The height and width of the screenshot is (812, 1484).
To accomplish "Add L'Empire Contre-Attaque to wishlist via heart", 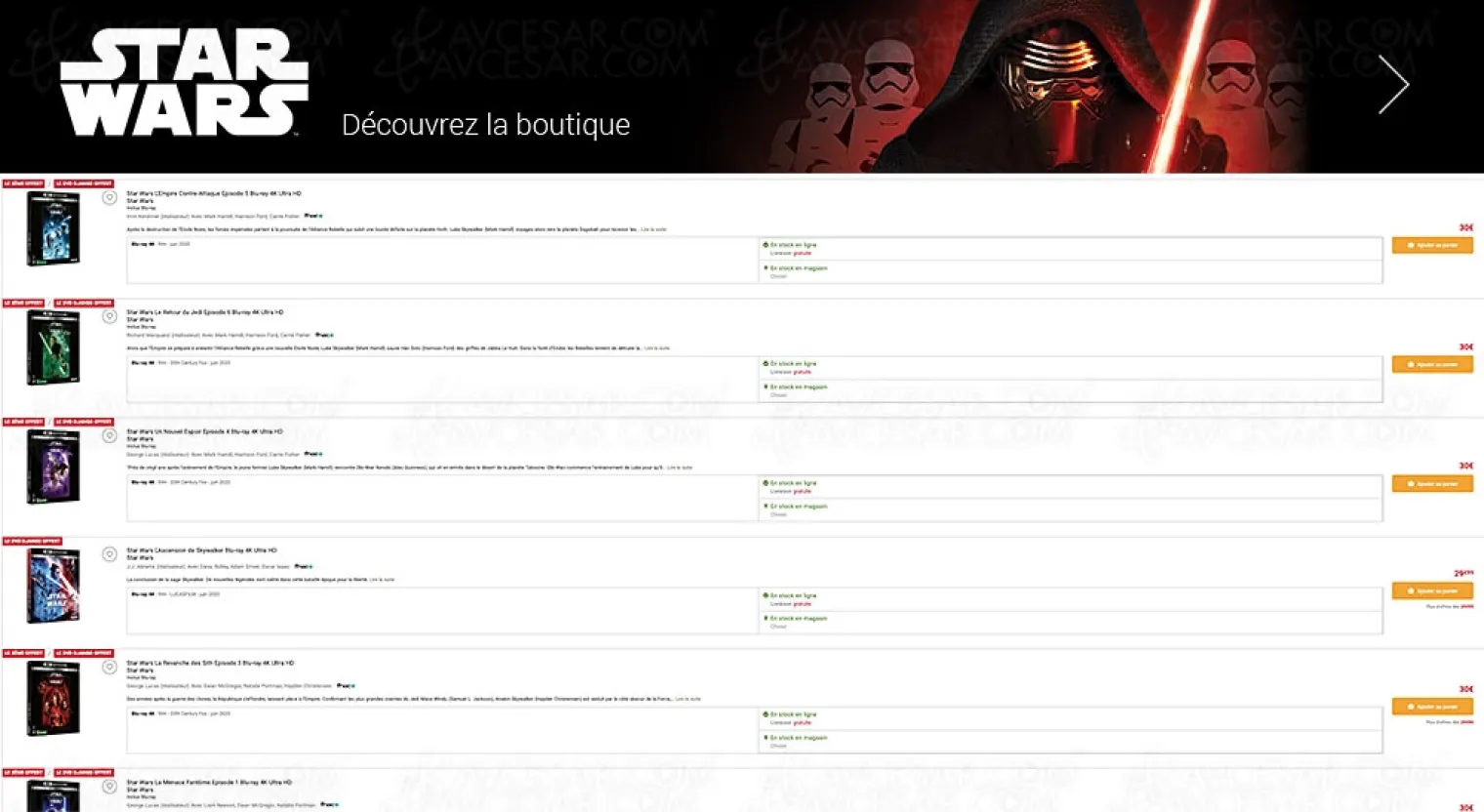I will (109, 198).
